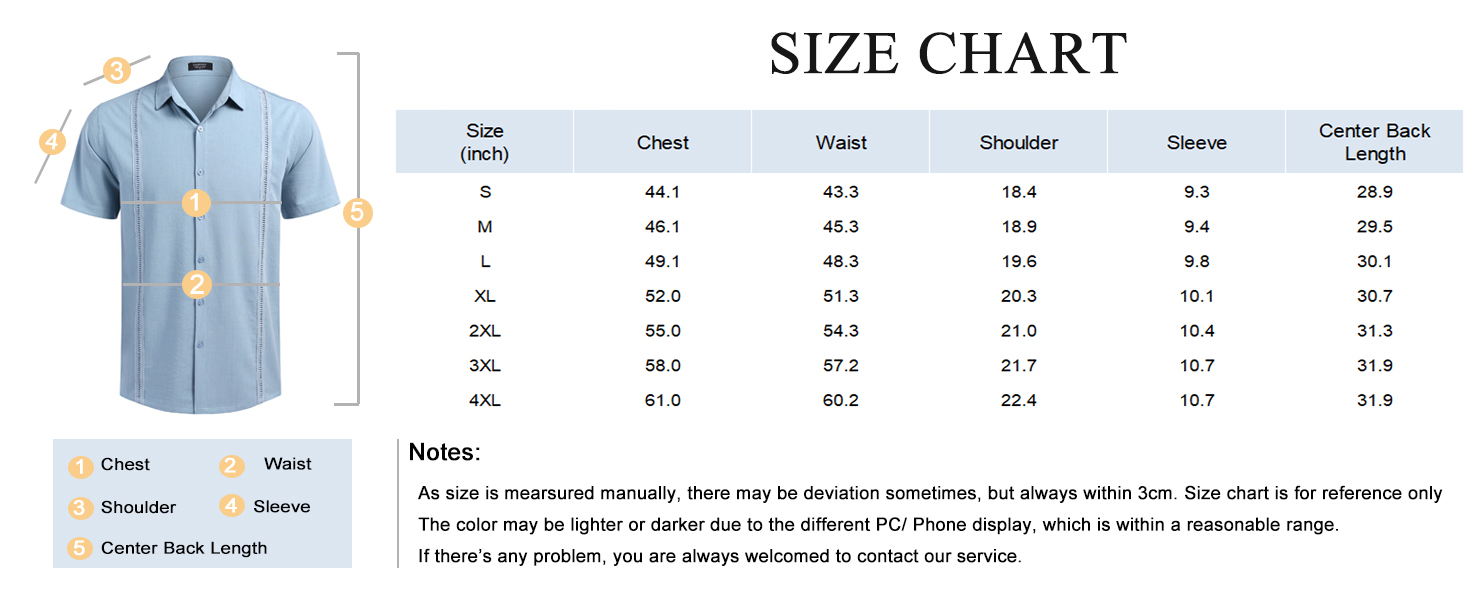Viewport: 1464px width, 600px height.
Task: Select the 4XL size row label
Action: pos(485,400)
